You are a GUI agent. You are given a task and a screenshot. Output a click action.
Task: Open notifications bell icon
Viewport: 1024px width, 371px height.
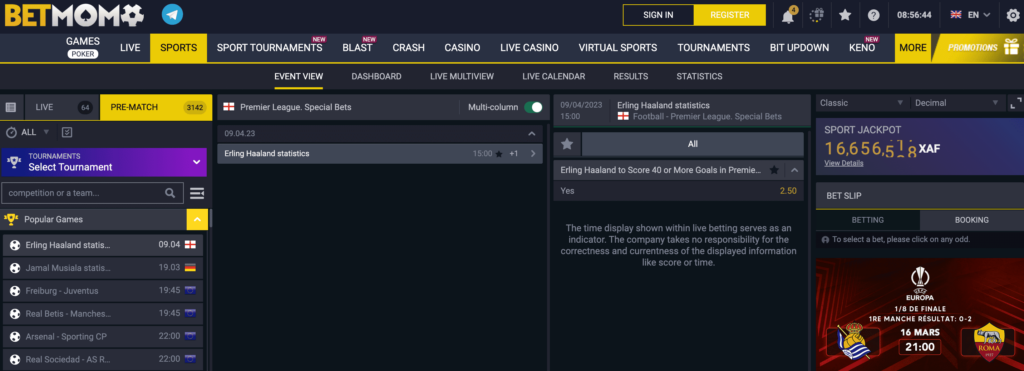pos(788,16)
